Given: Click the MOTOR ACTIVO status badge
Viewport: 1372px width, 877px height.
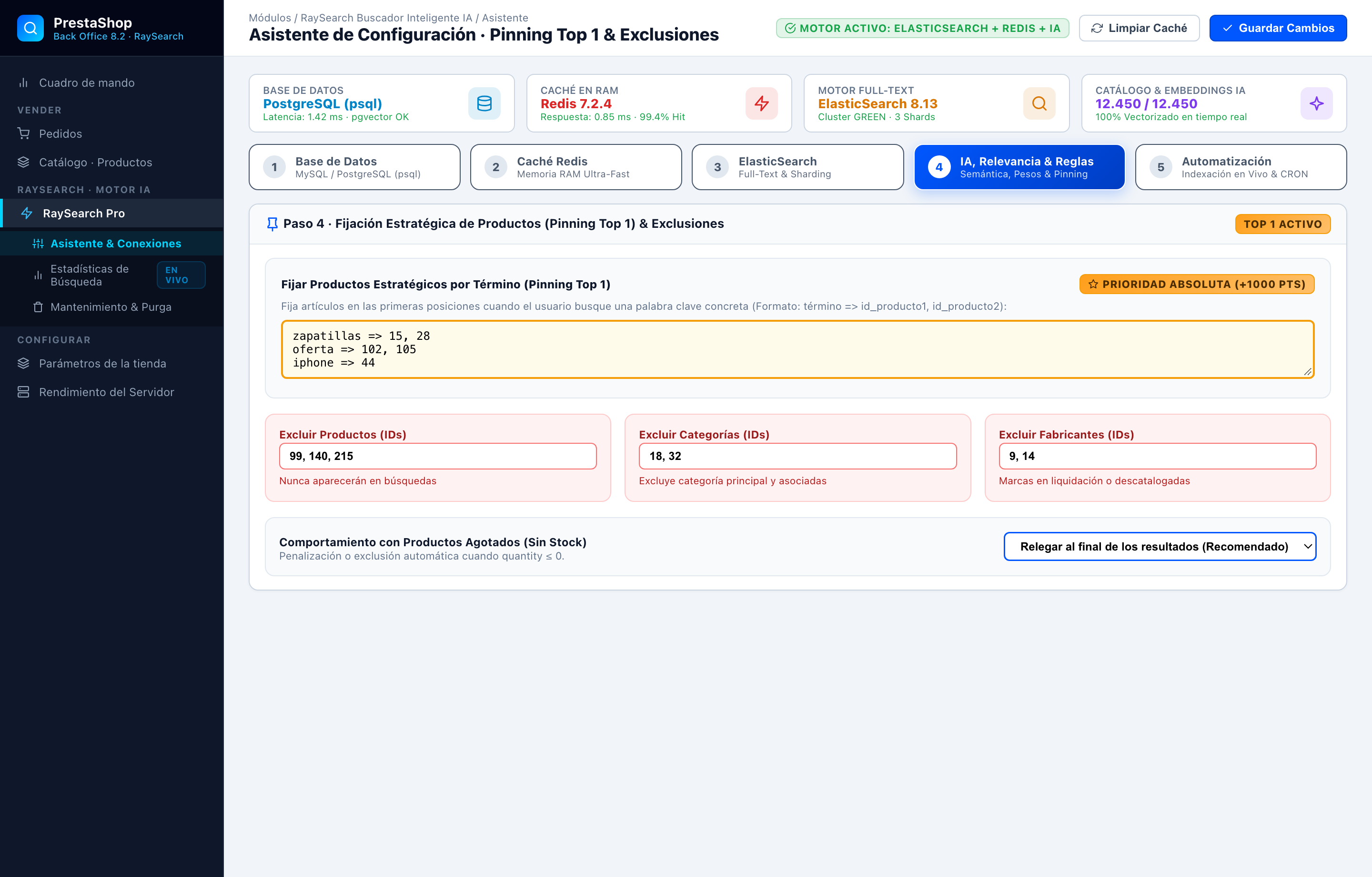Looking at the screenshot, I should pos(922,28).
